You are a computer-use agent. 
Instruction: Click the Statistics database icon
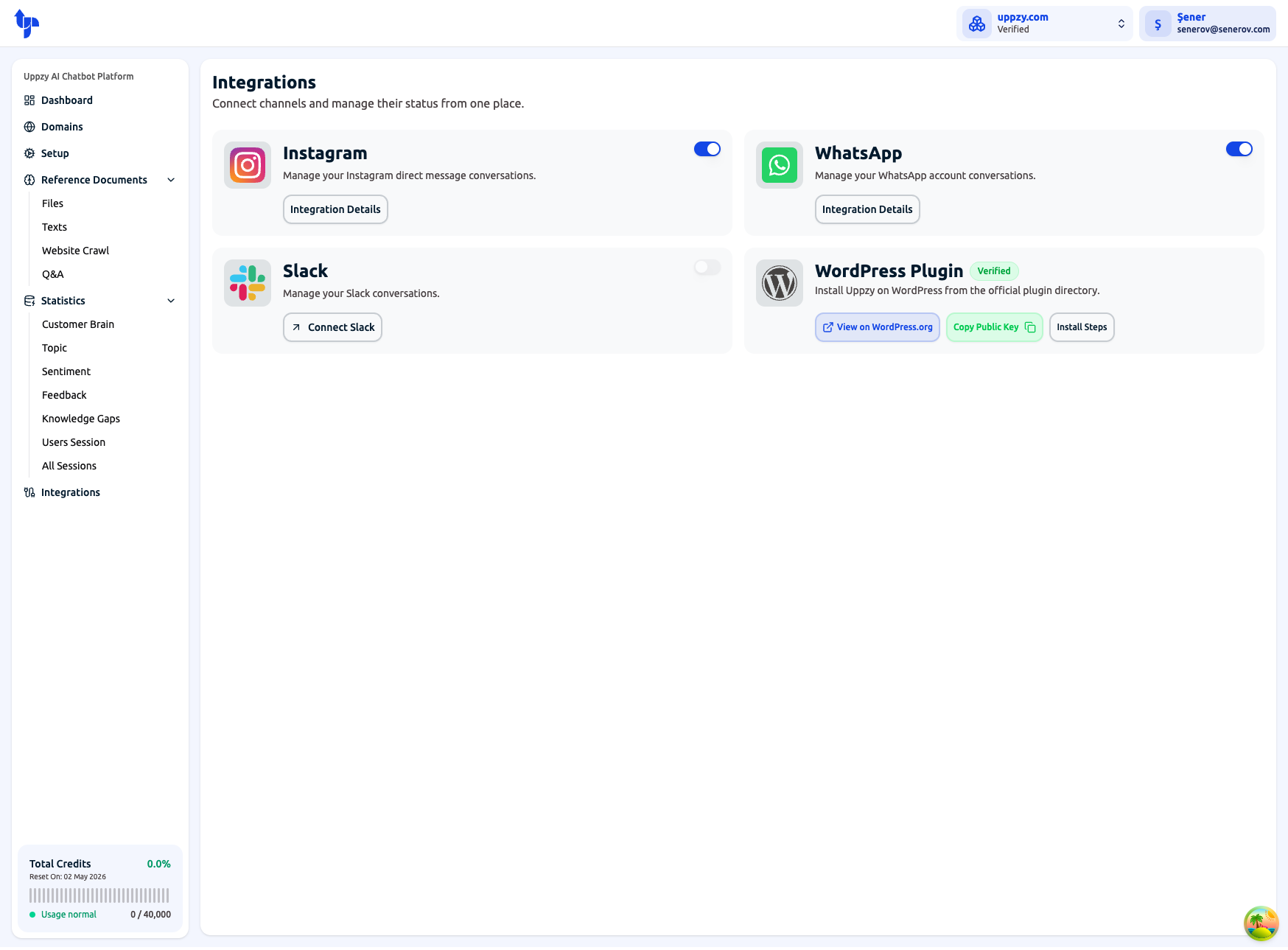click(x=29, y=301)
